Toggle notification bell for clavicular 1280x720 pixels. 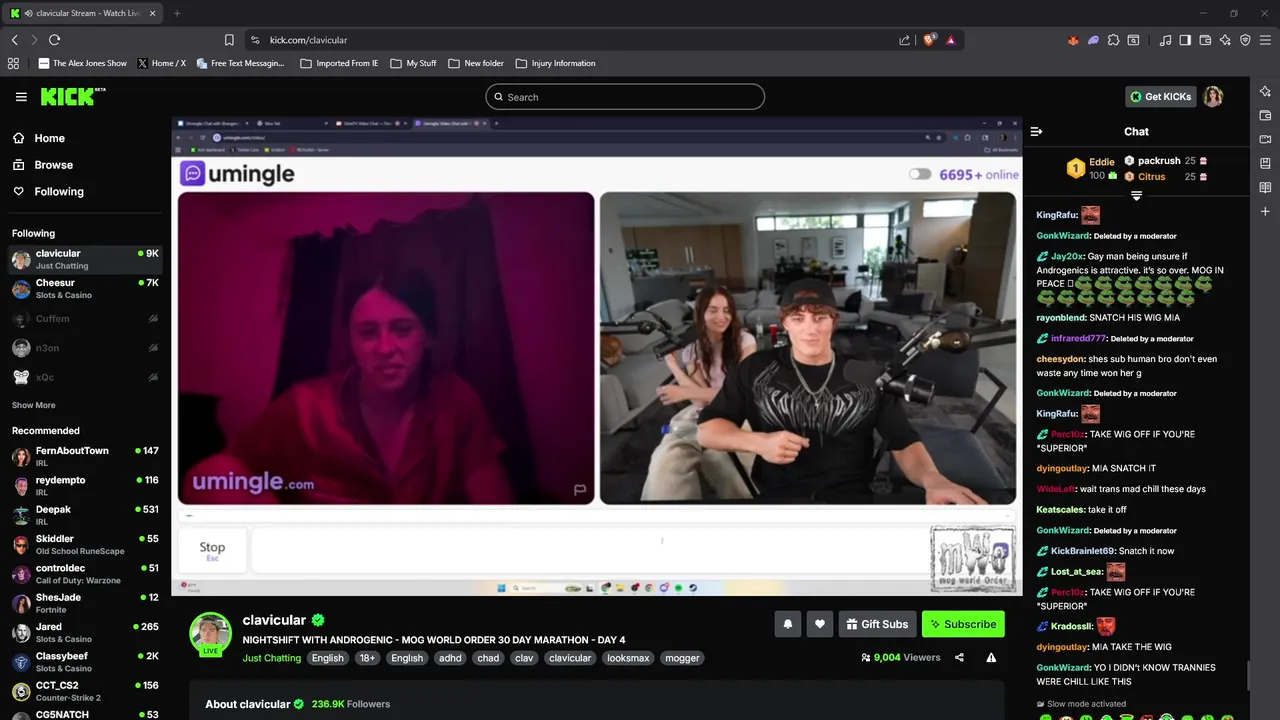[788, 624]
